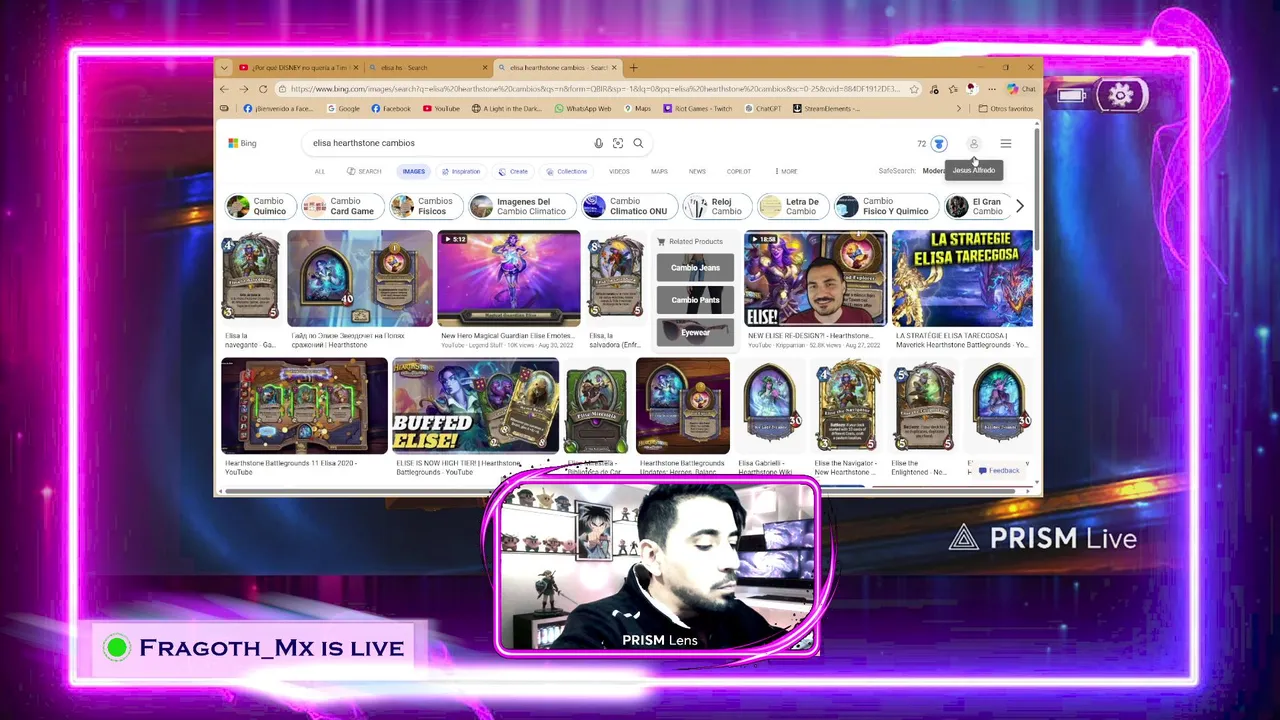Open the 'Cambio Pants' related product
This screenshot has height=720, width=1280.
click(x=695, y=300)
